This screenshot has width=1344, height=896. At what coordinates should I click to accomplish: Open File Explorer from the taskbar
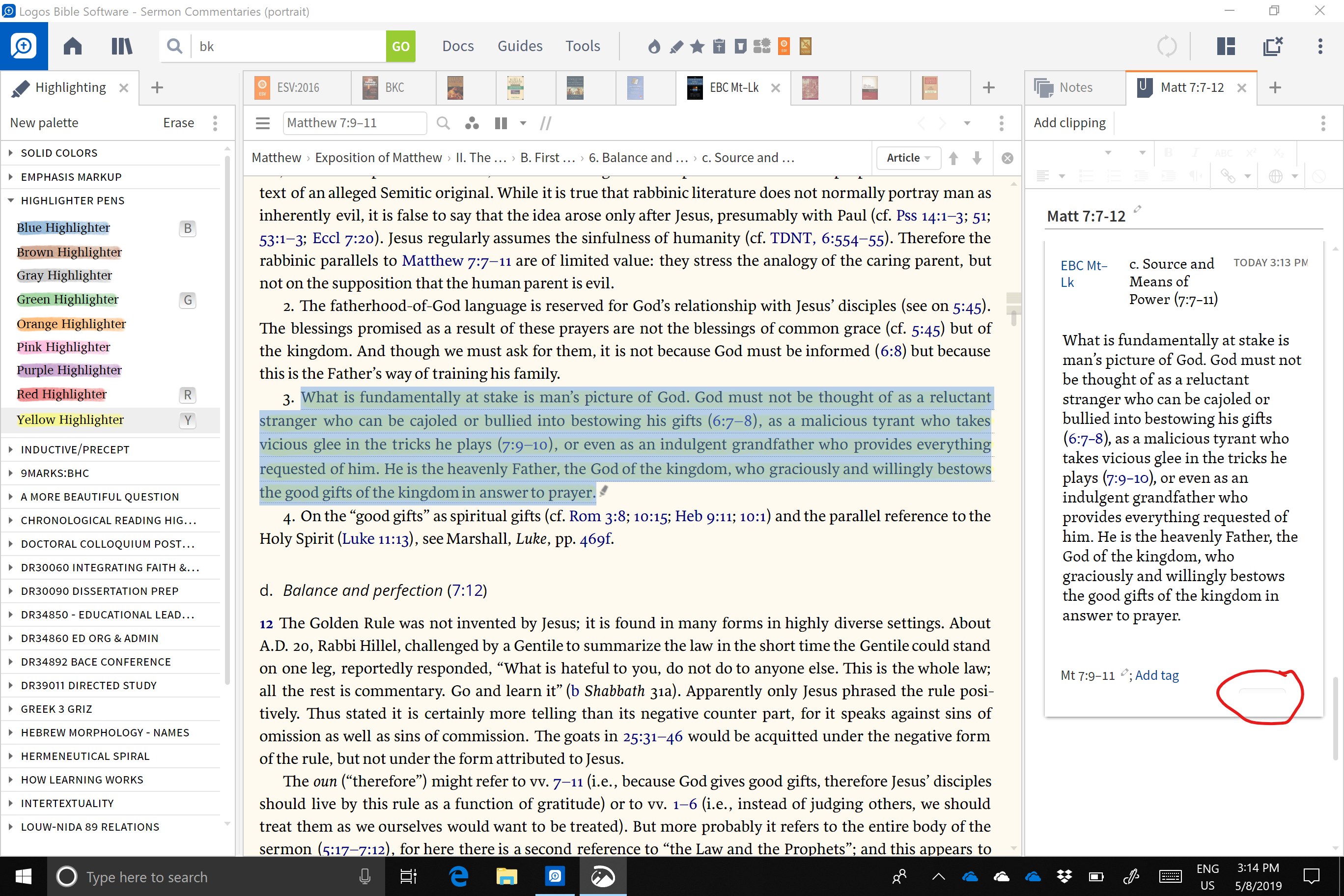point(506,876)
